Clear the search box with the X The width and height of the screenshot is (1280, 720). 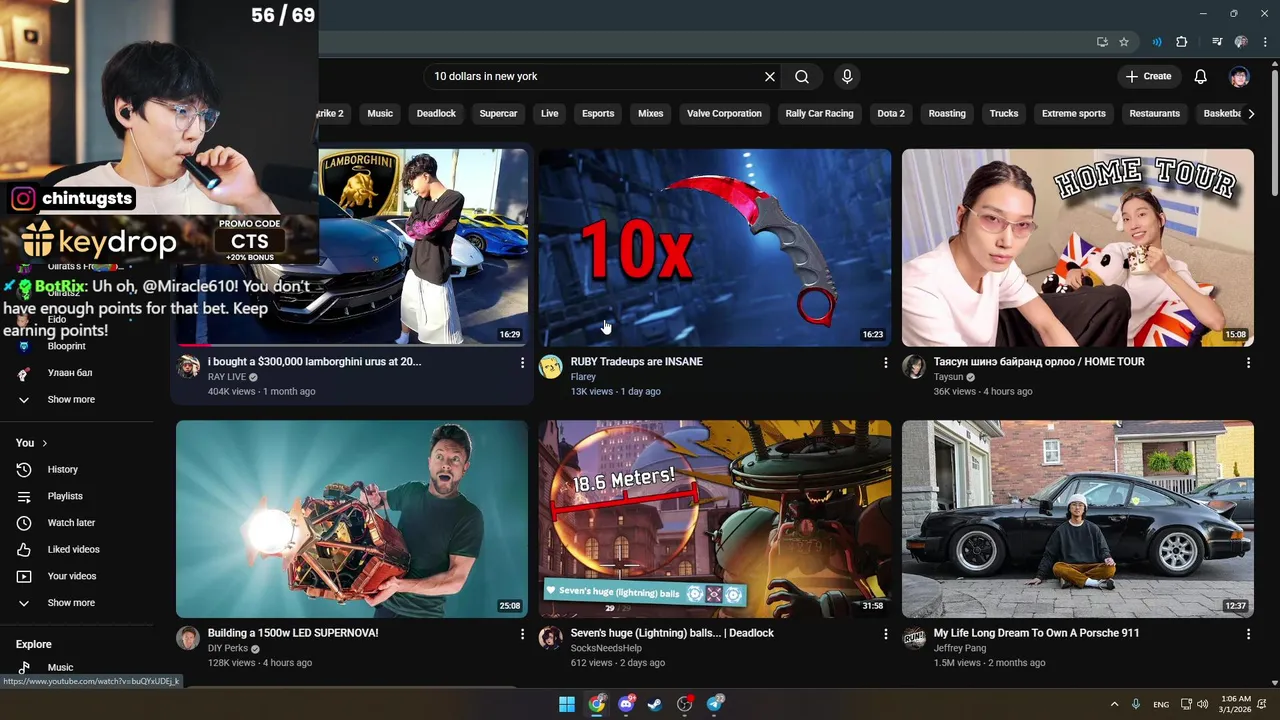coord(770,77)
